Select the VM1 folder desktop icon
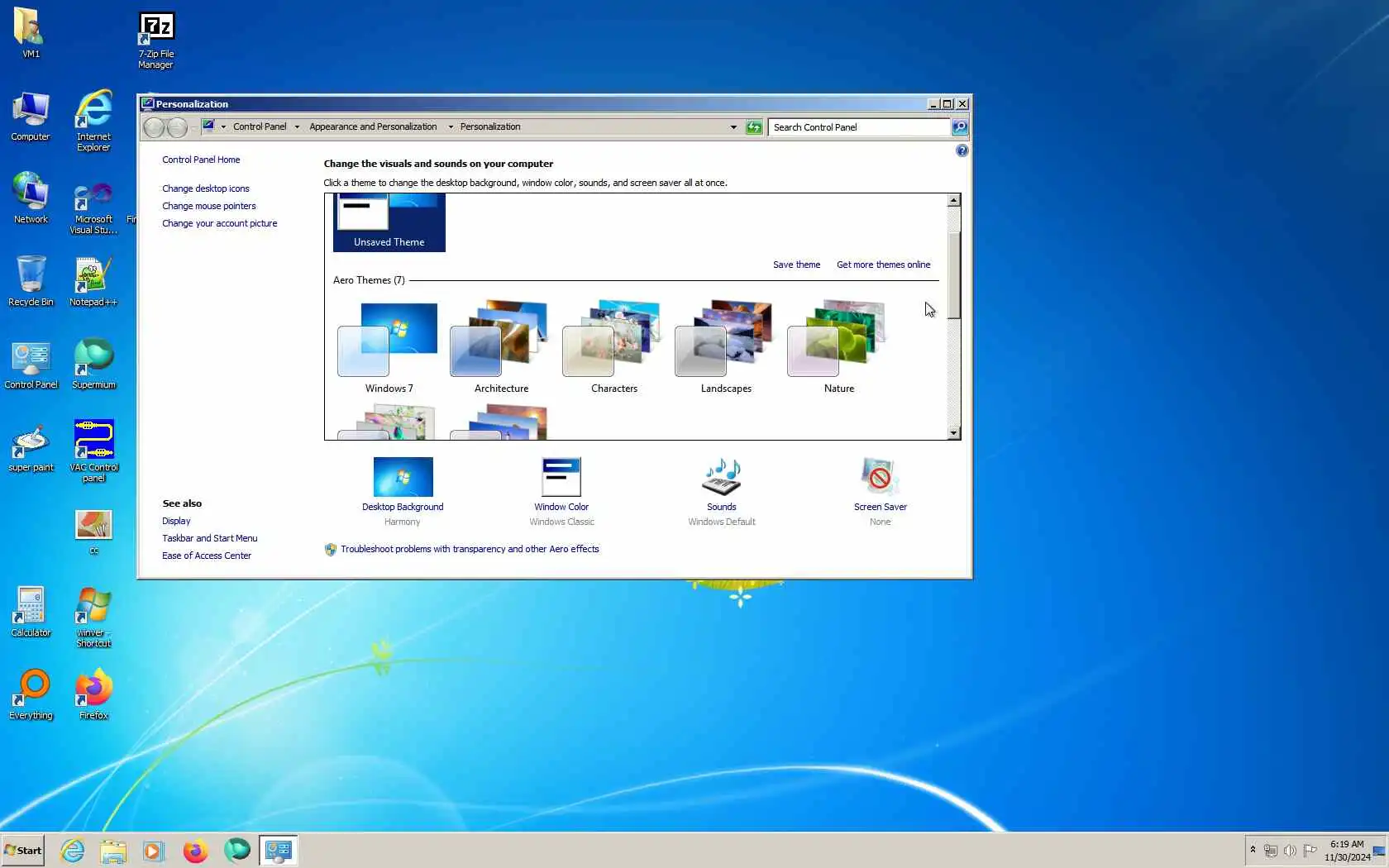The height and width of the screenshot is (868, 1389). 31,34
